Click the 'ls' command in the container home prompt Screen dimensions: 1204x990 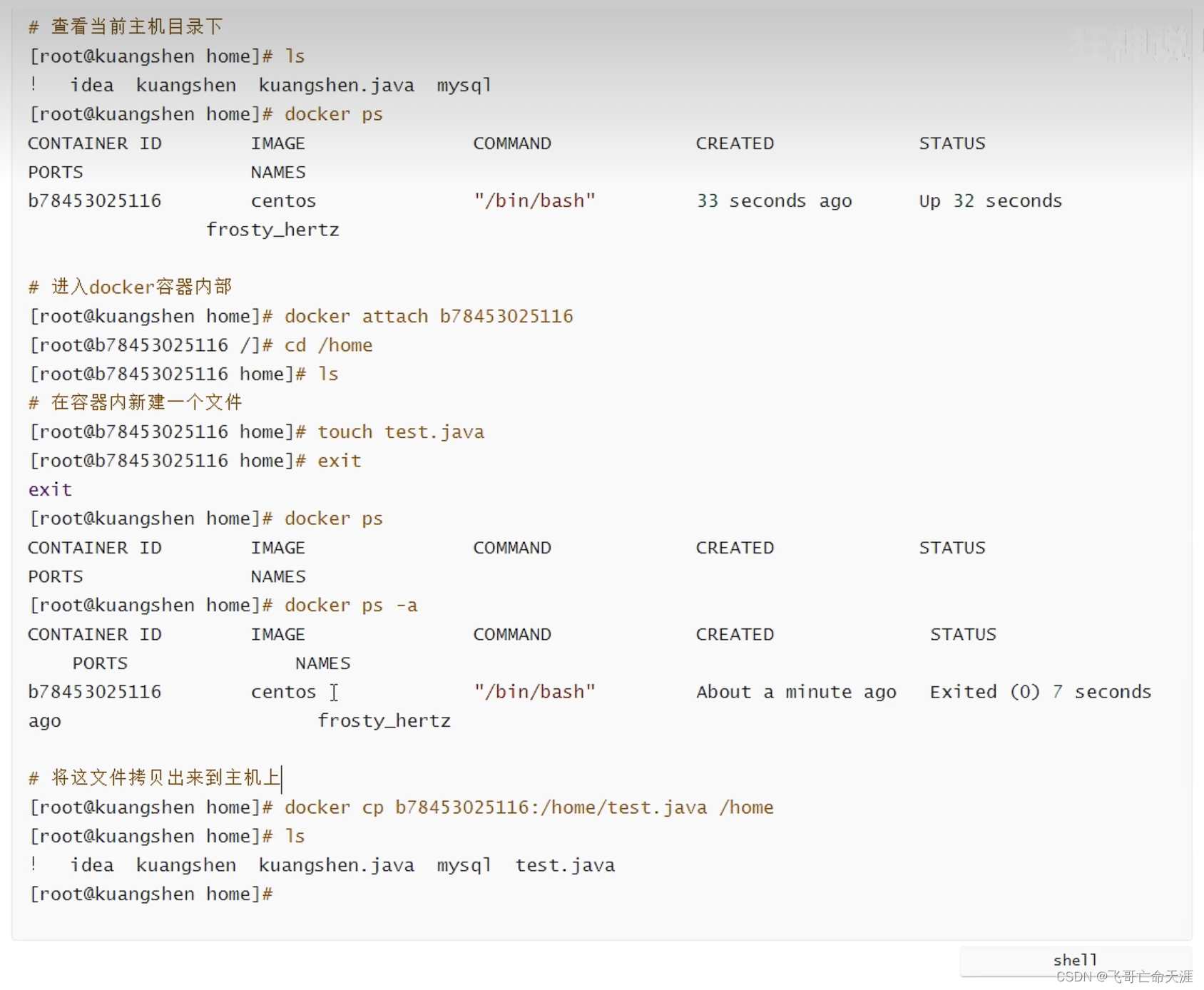coord(328,374)
